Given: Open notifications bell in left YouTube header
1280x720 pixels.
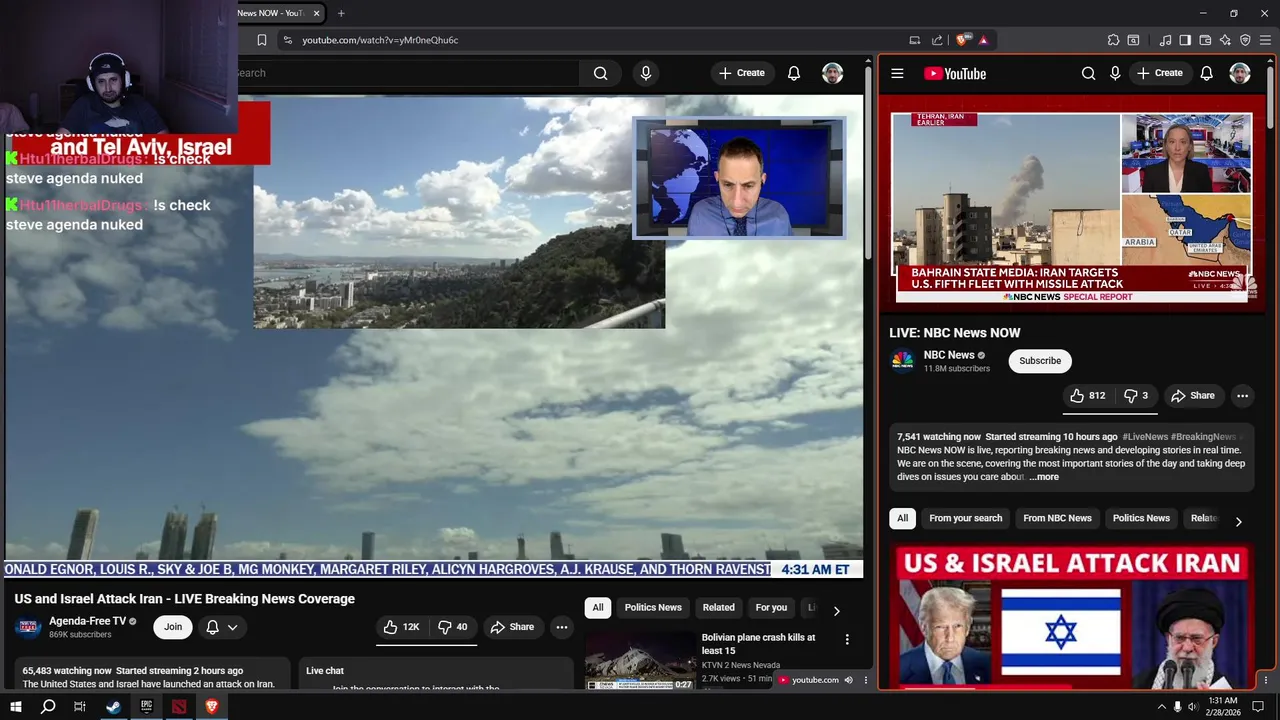Looking at the screenshot, I should 794,73.
